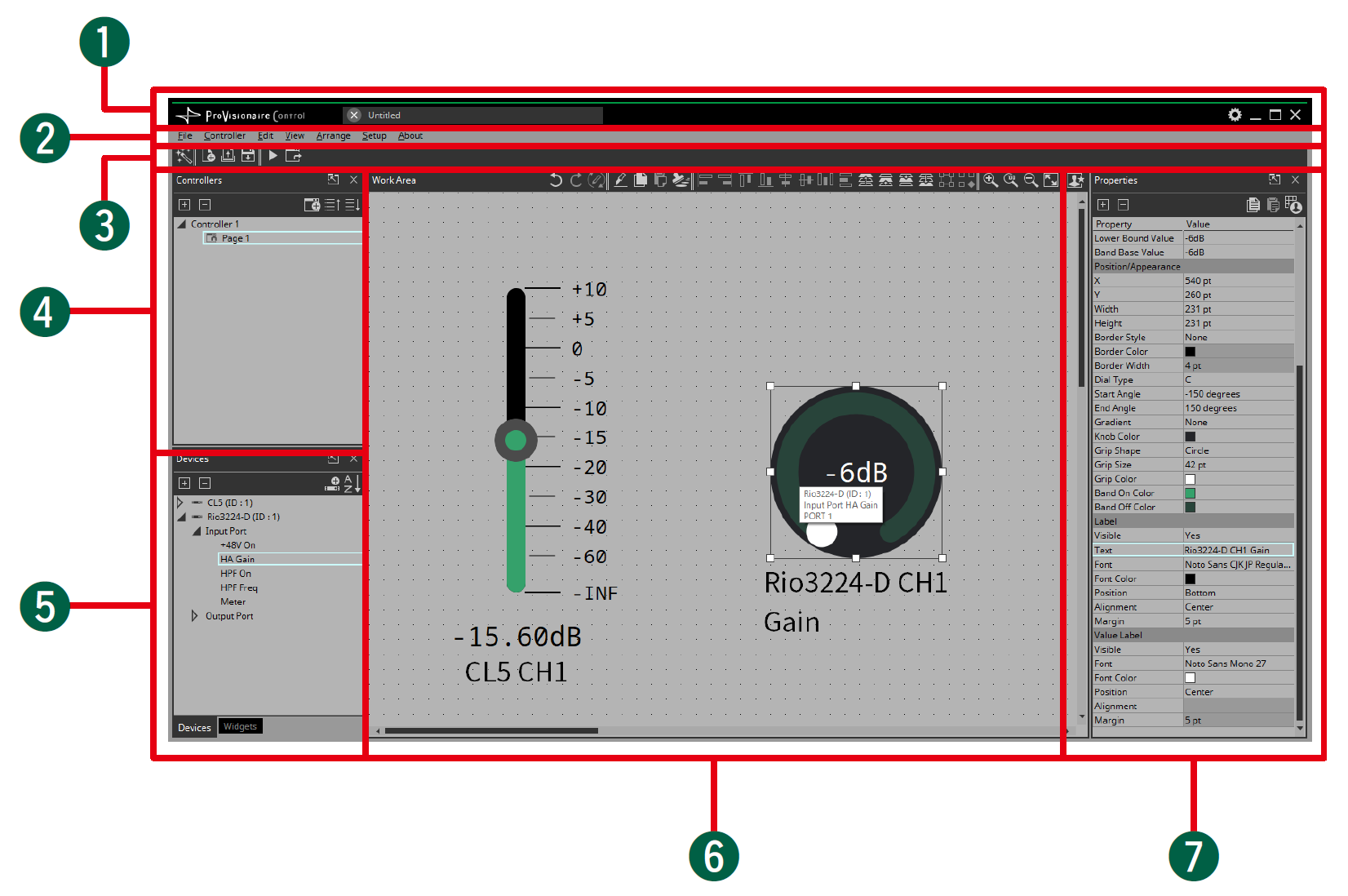Click the save file toolbar icon
1348x896 pixels.
[248, 155]
